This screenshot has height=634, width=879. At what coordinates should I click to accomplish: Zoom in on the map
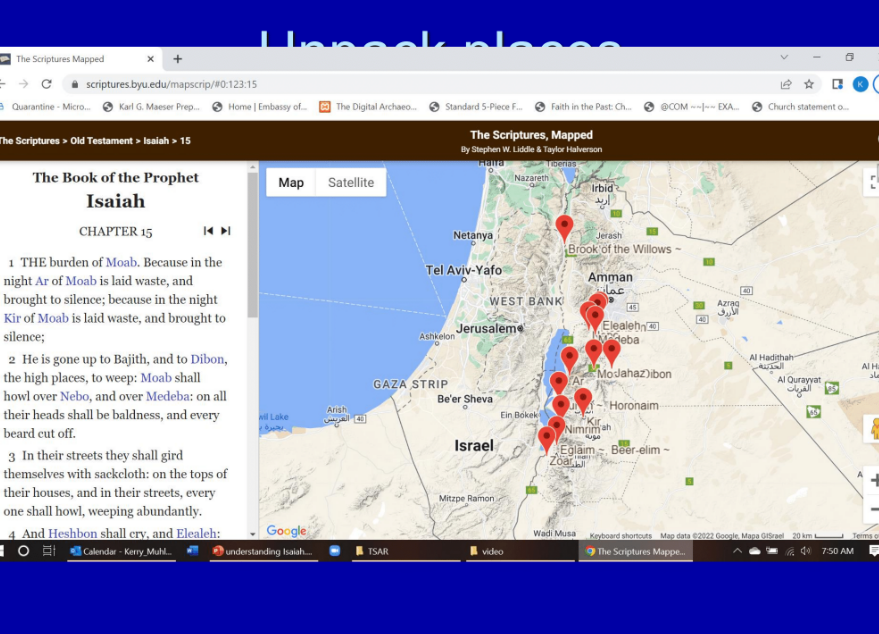[873, 480]
